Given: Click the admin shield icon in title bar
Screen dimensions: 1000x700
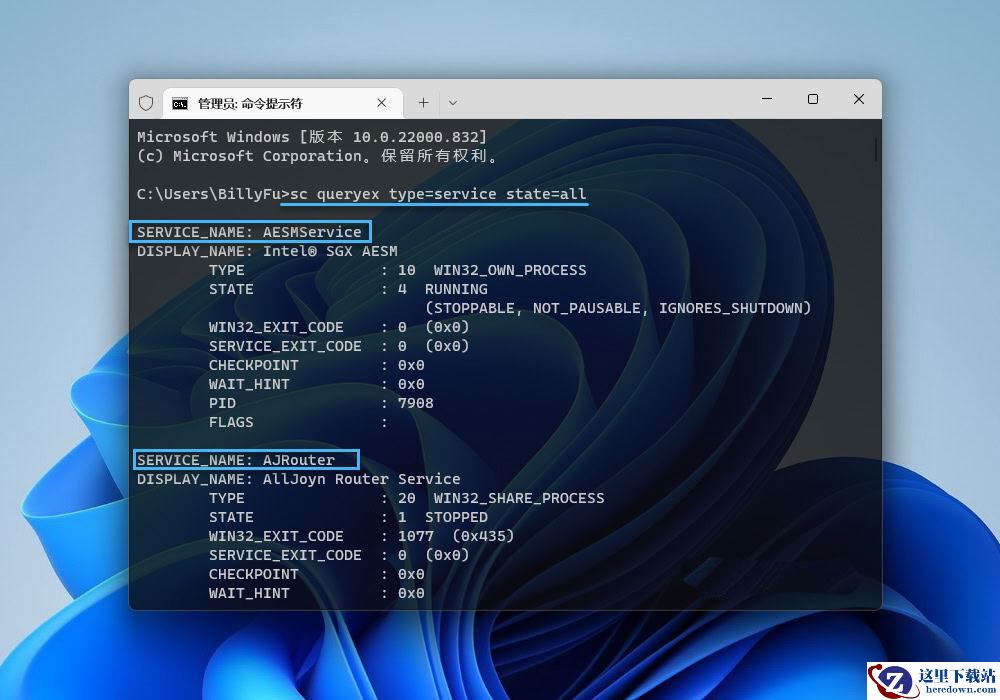Looking at the screenshot, I should tap(146, 103).
